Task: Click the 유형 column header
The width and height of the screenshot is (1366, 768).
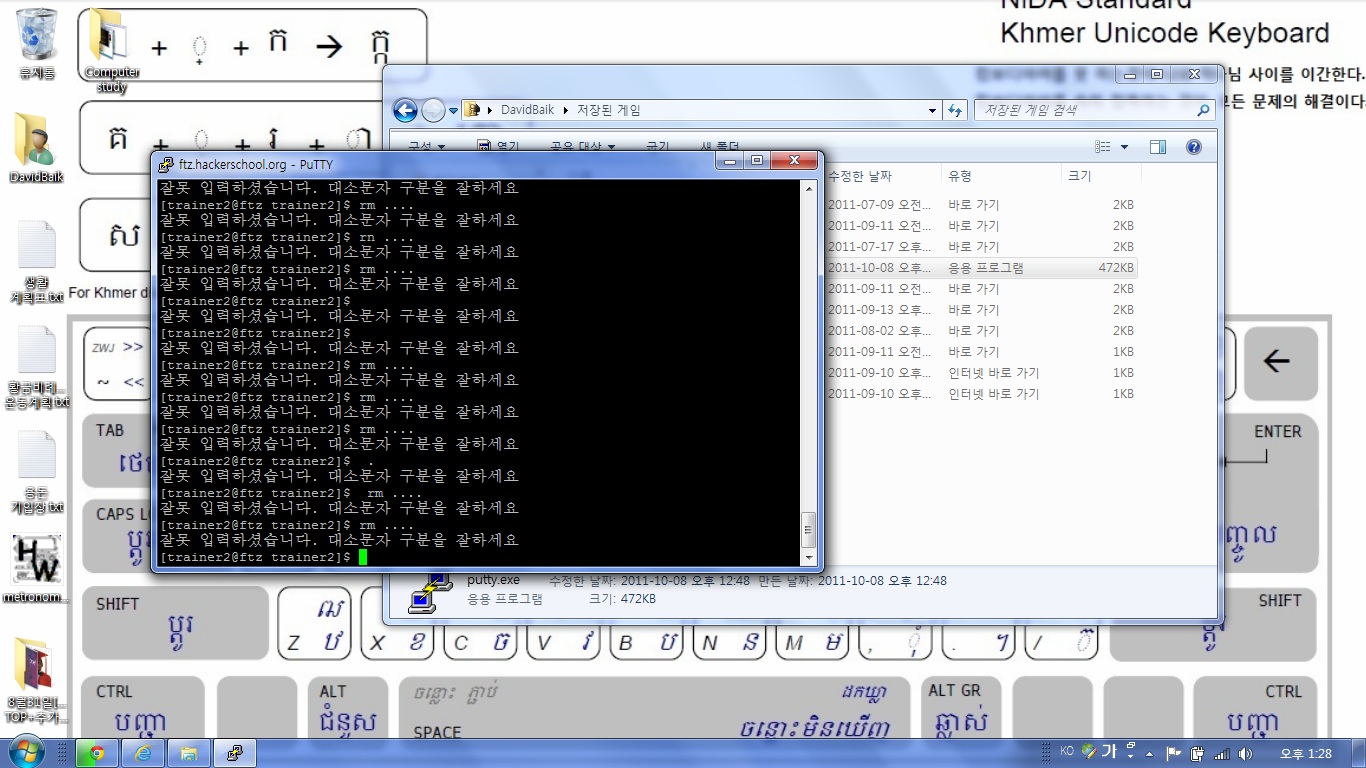Action: 960,176
